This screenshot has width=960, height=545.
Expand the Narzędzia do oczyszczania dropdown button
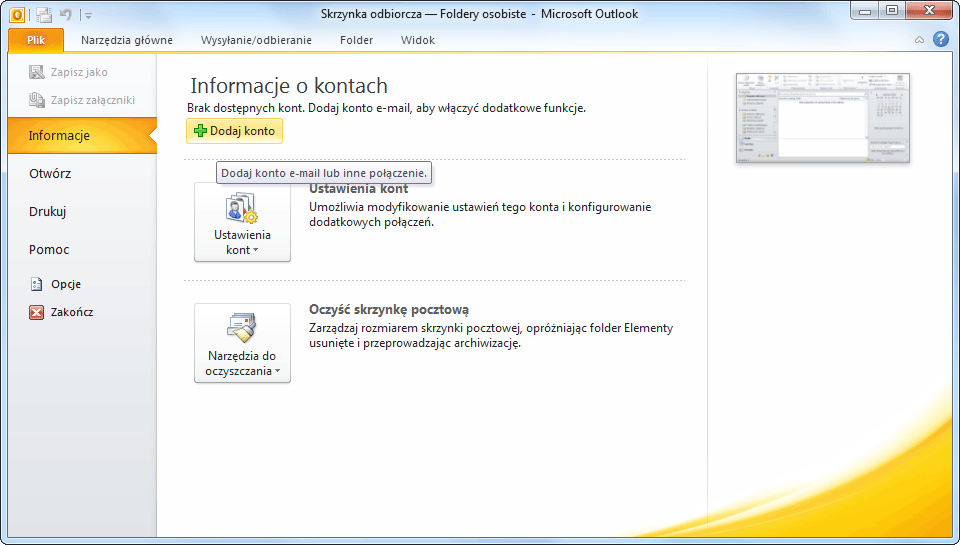tap(242, 344)
